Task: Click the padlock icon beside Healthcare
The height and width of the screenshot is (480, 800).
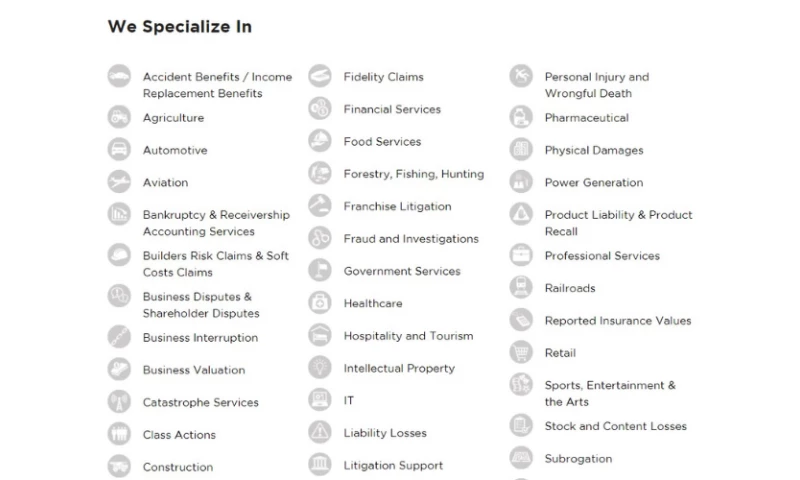Action: 320,303
